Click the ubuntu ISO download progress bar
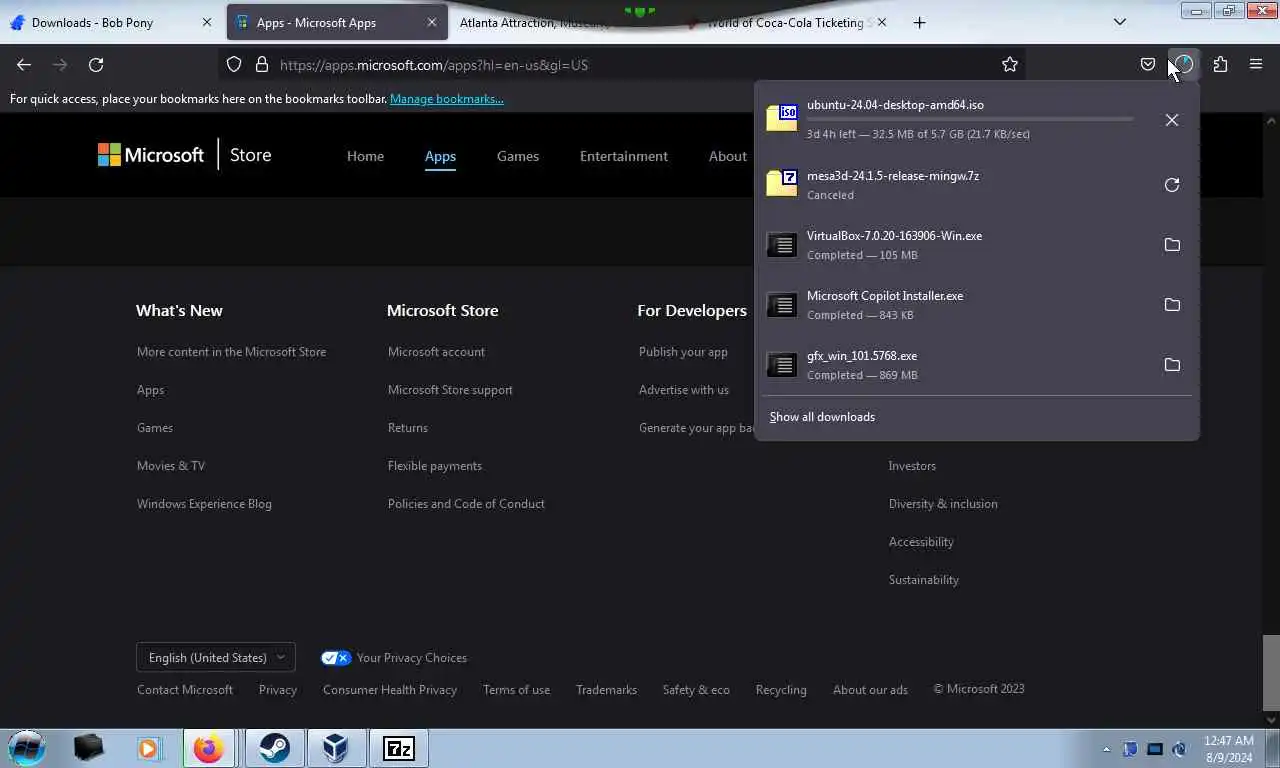This screenshot has height=768, width=1280. coord(970,119)
